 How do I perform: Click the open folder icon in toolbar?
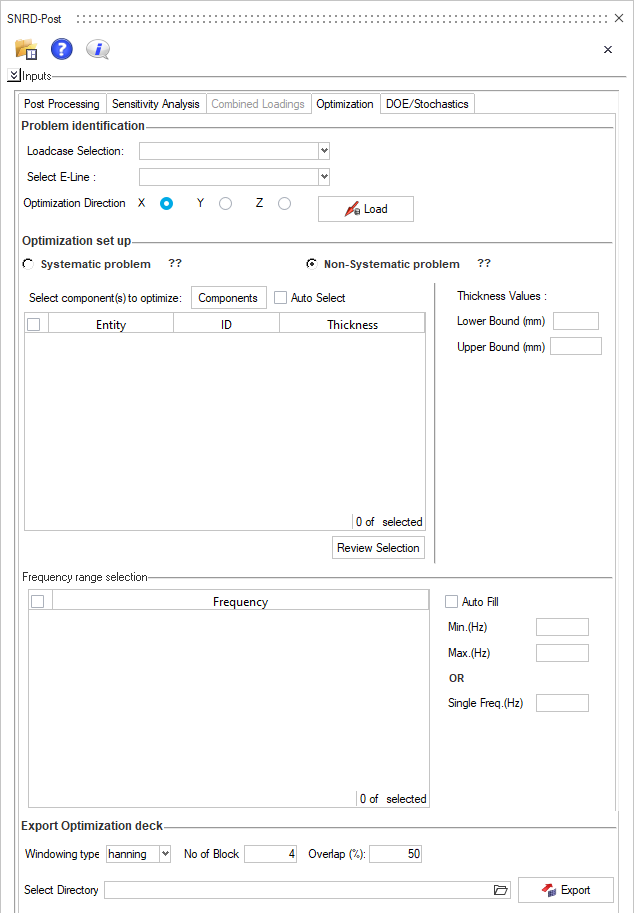[26, 50]
